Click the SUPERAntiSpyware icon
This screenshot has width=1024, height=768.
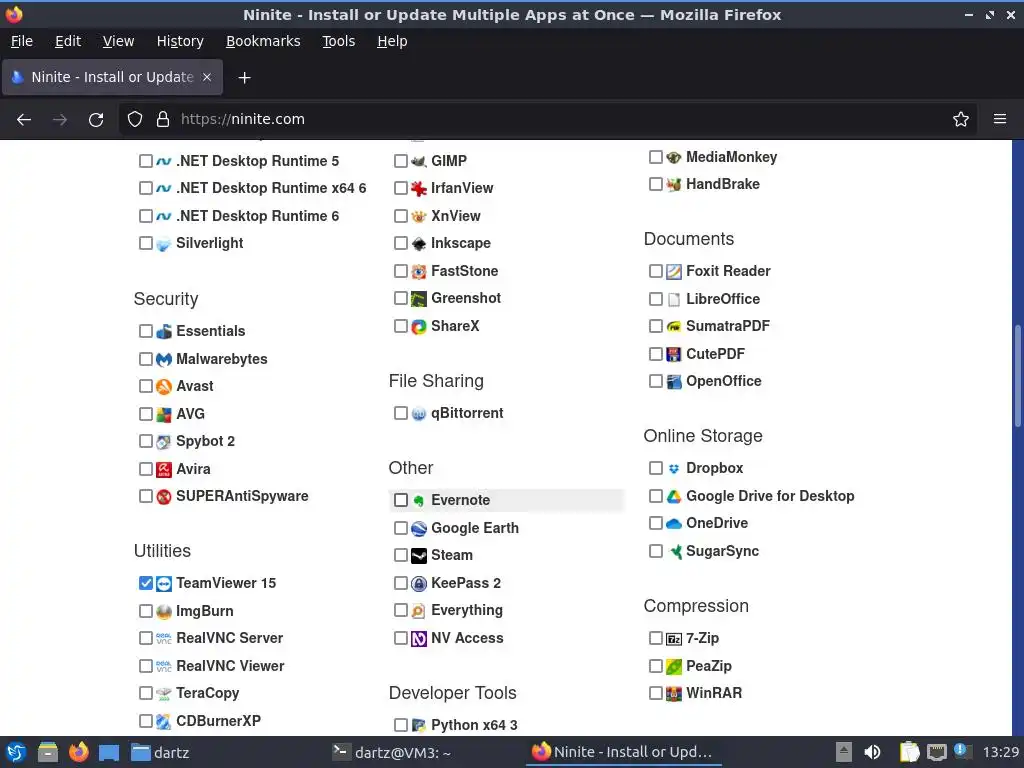click(164, 497)
